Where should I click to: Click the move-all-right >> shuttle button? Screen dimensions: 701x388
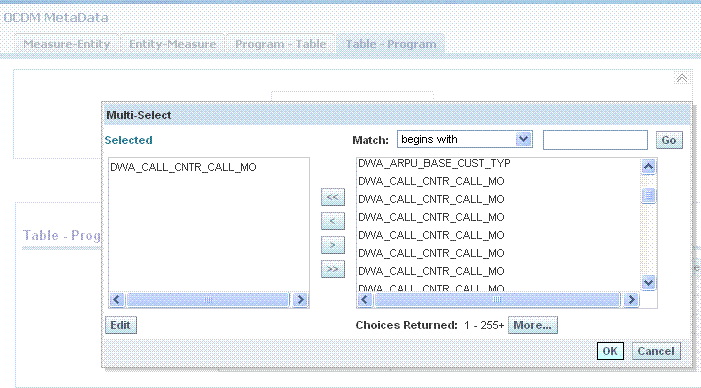pos(333,269)
